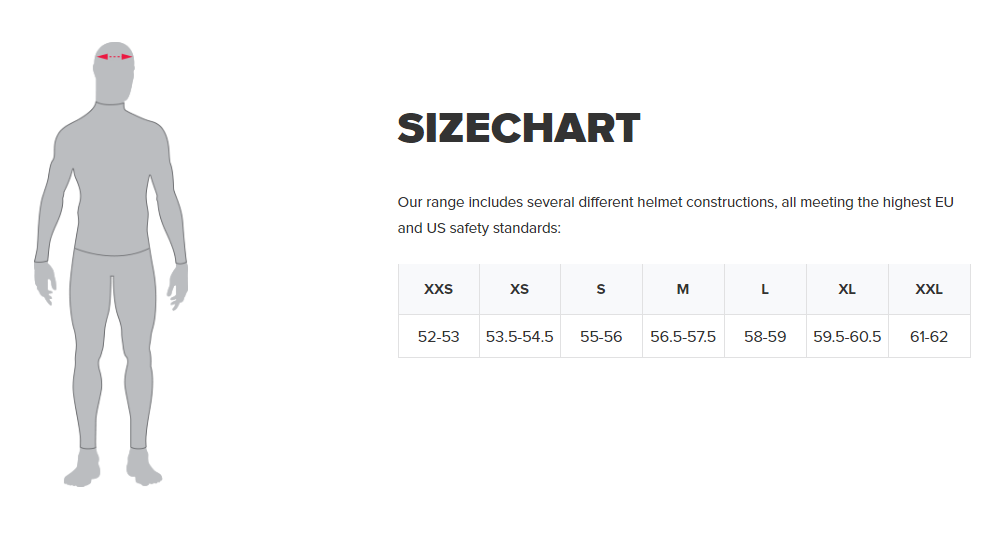Click the helmet constructions description paragraph

tap(676, 215)
